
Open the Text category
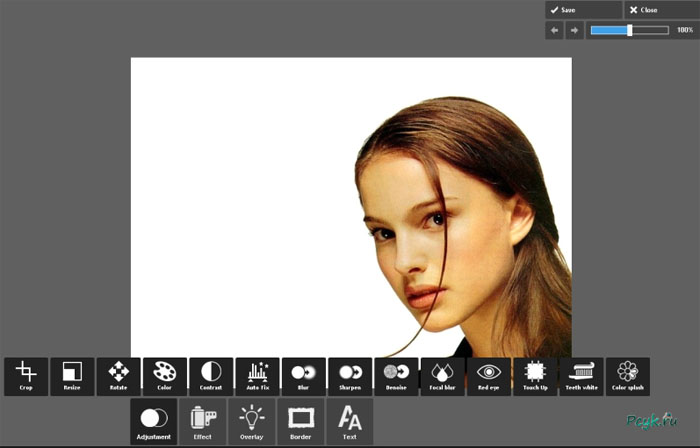click(350, 421)
